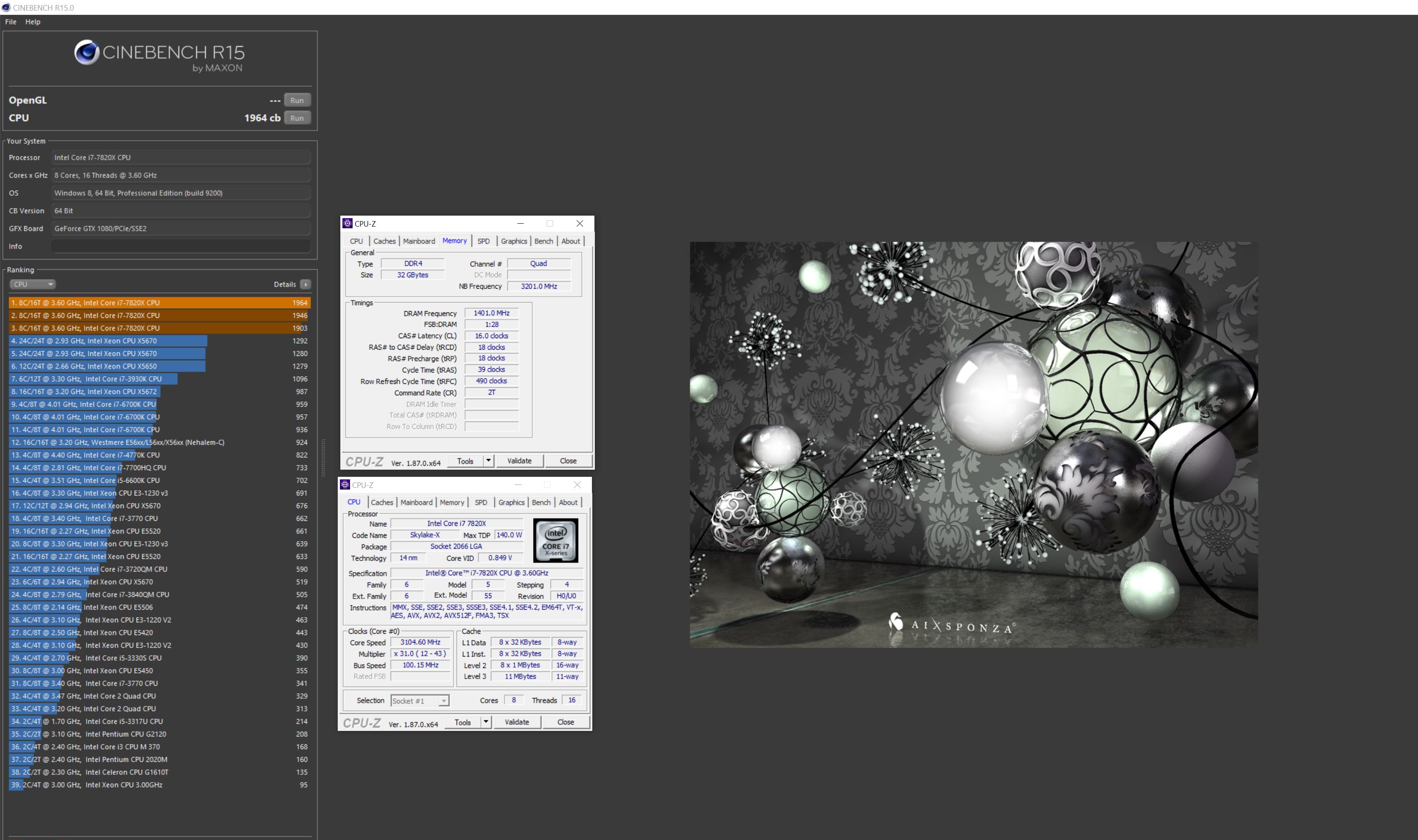
Task: Click the CPU-Z icon in lower CPU window title bar
Action: [345, 484]
